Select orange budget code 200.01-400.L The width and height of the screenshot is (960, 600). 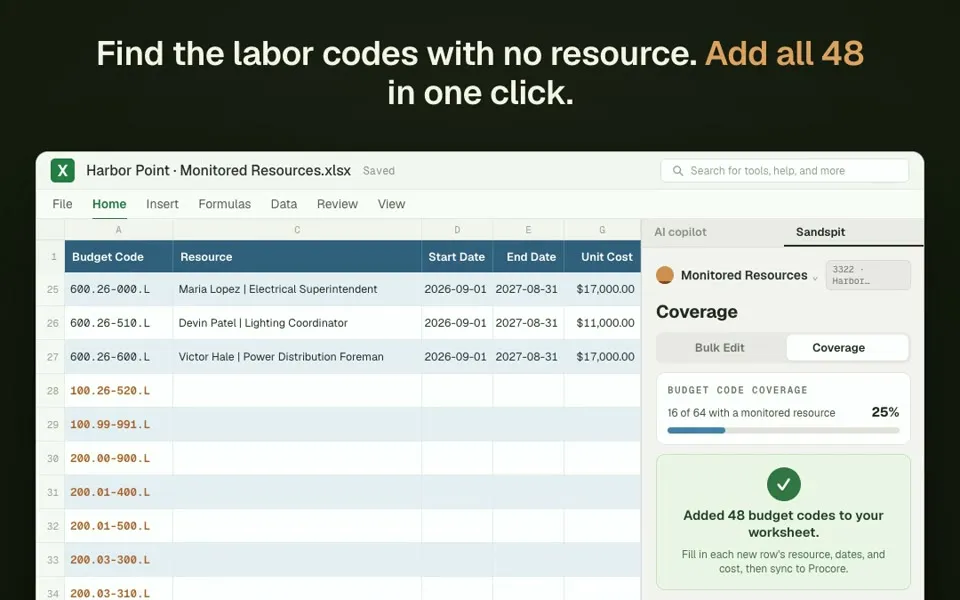(119, 492)
